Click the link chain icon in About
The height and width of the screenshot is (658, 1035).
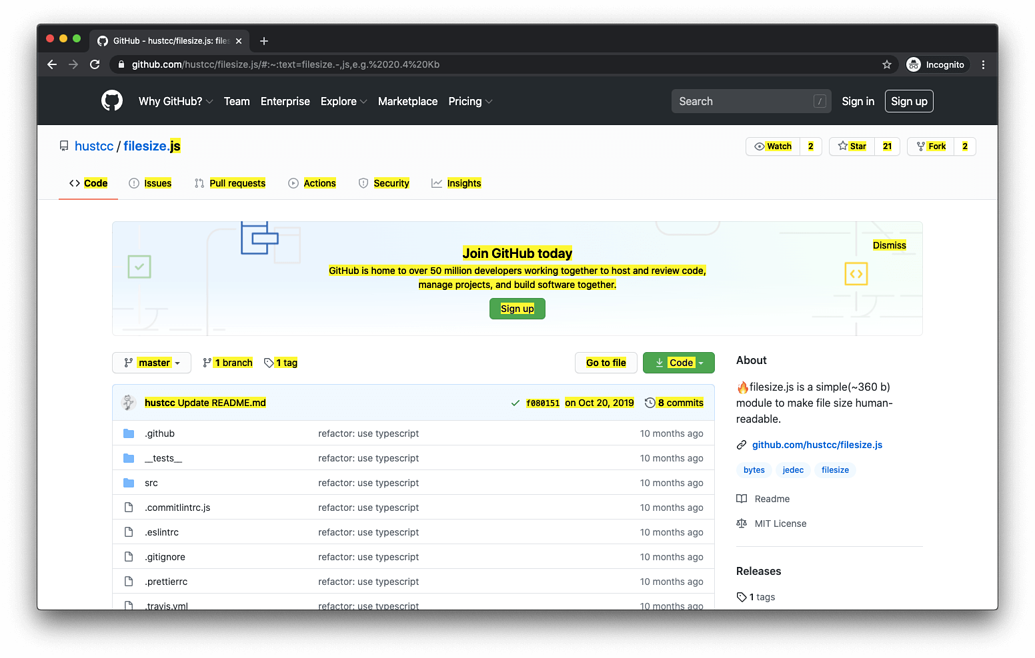[x=742, y=445]
